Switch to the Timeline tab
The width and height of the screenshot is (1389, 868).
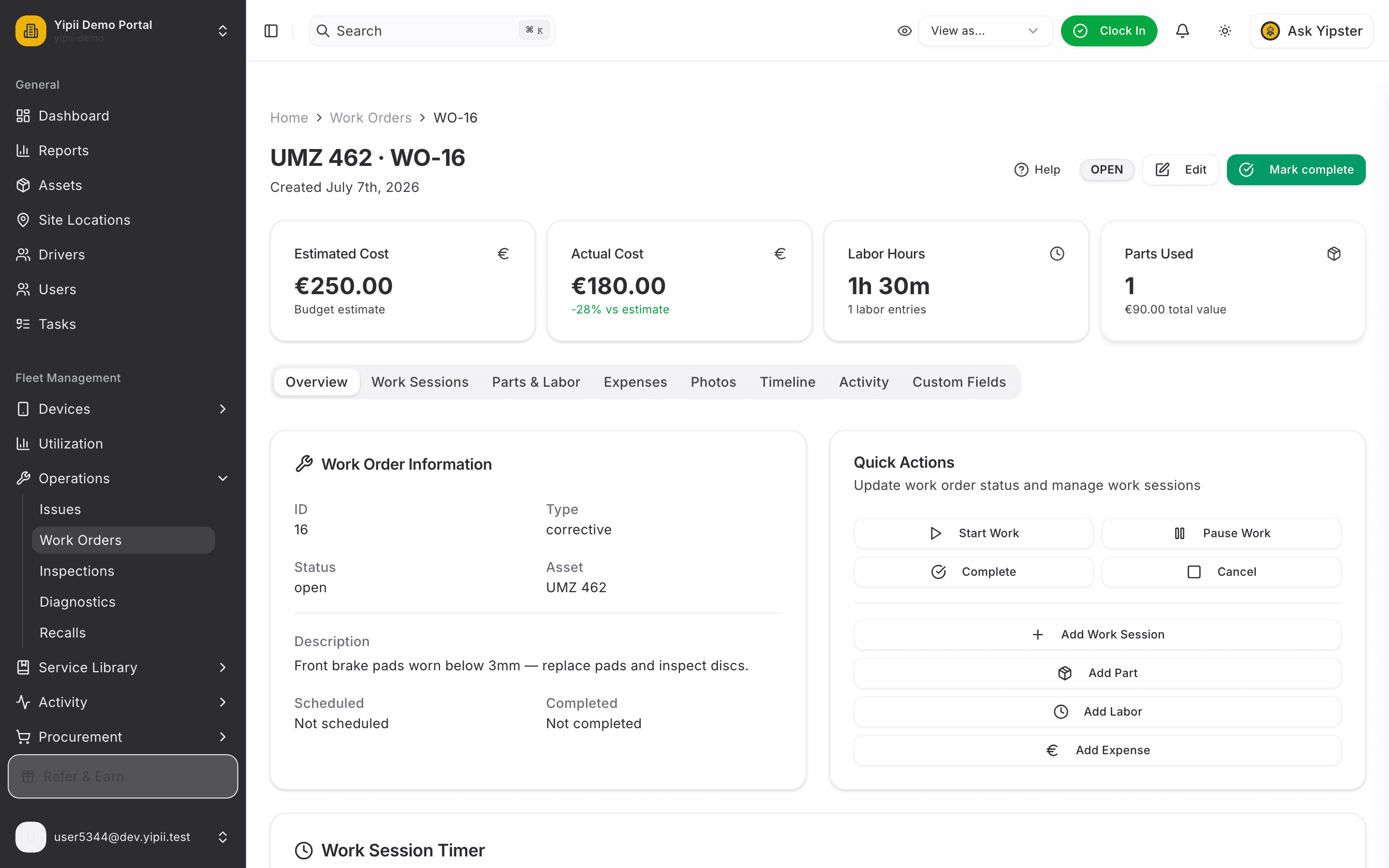(788, 382)
